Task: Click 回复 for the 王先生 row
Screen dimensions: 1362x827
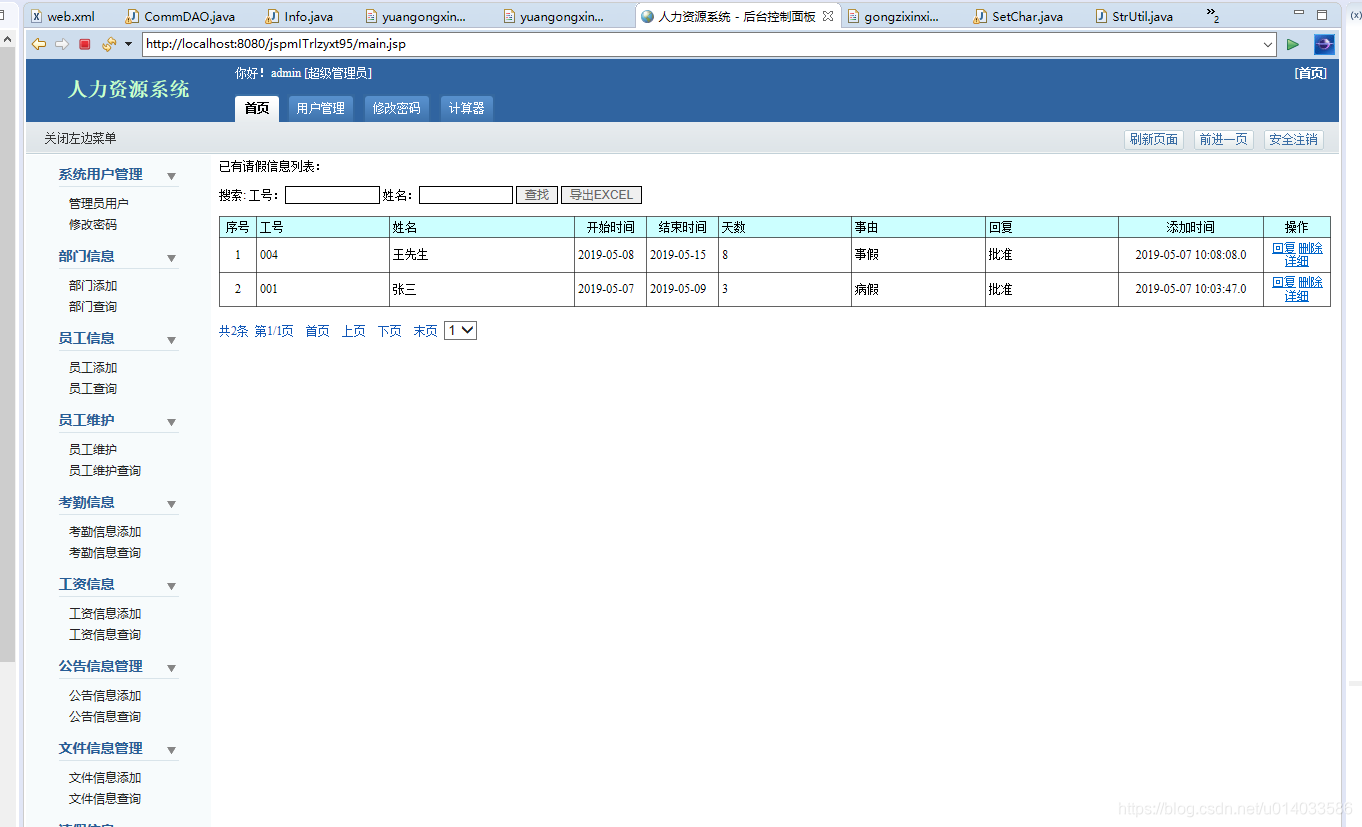Action: point(1284,248)
